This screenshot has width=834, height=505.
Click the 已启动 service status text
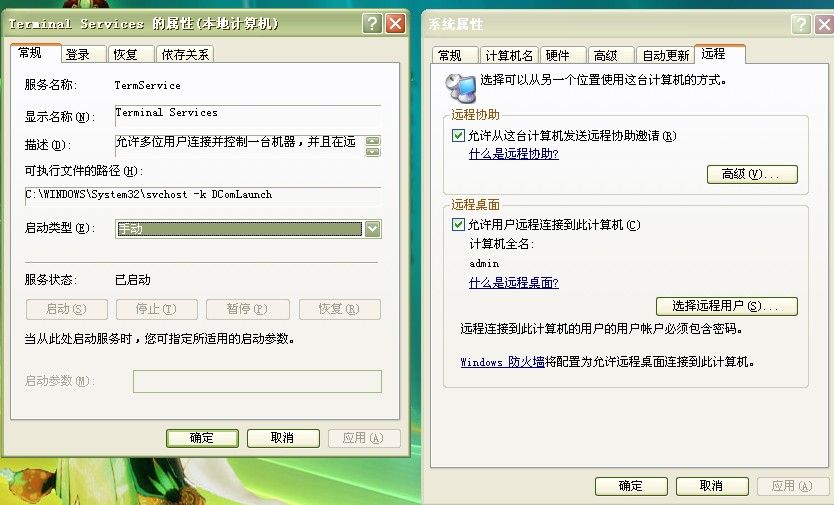pos(132,280)
